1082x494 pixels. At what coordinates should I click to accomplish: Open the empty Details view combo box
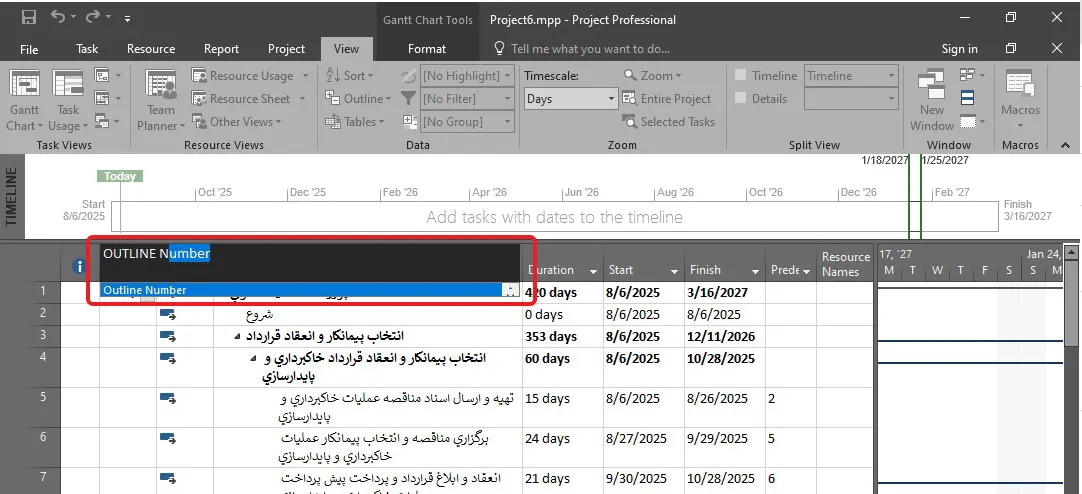coord(852,99)
